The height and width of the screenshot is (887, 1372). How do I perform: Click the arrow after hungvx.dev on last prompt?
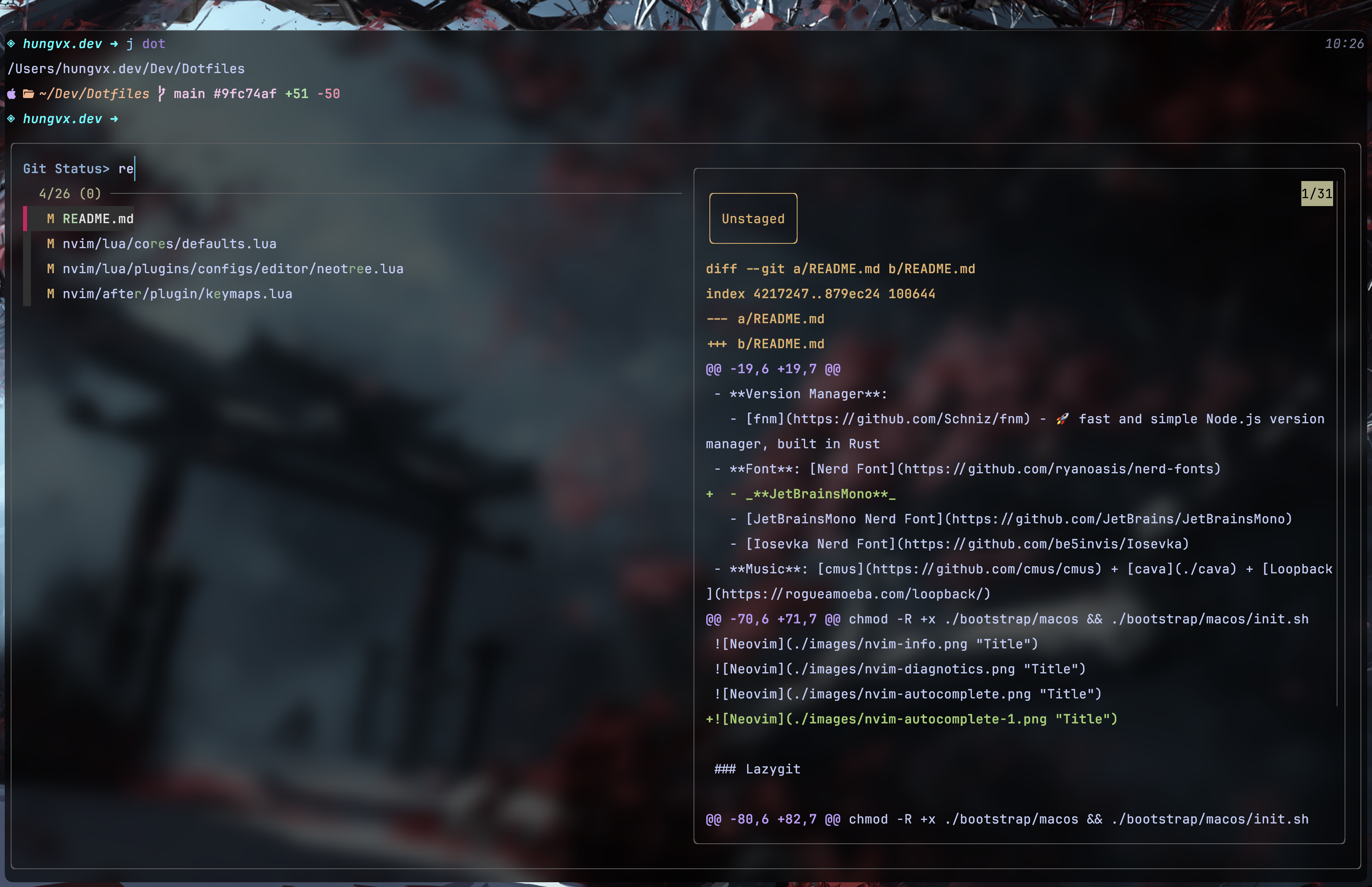114,119
